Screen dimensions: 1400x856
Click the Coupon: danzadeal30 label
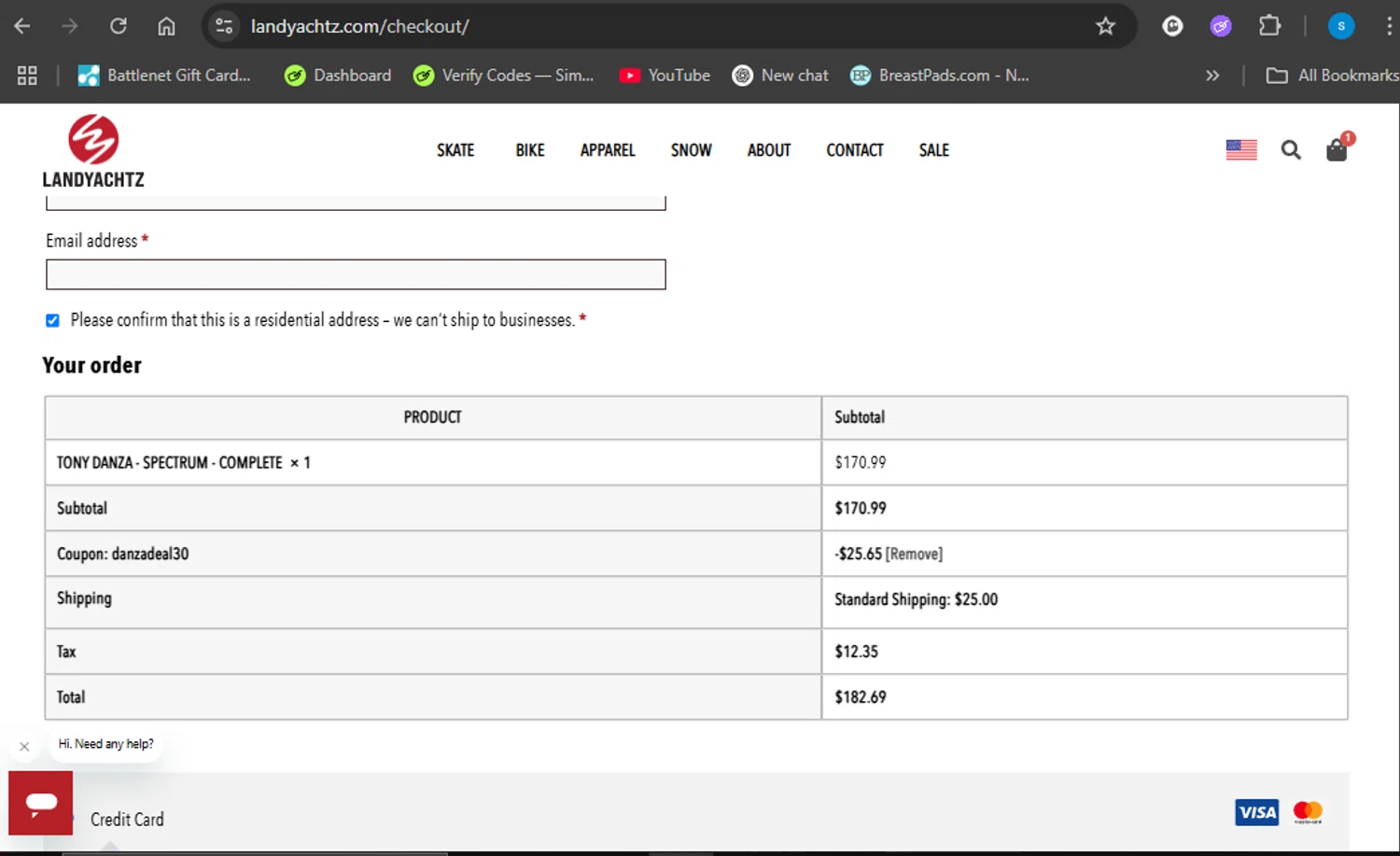(x=123, y=554)
